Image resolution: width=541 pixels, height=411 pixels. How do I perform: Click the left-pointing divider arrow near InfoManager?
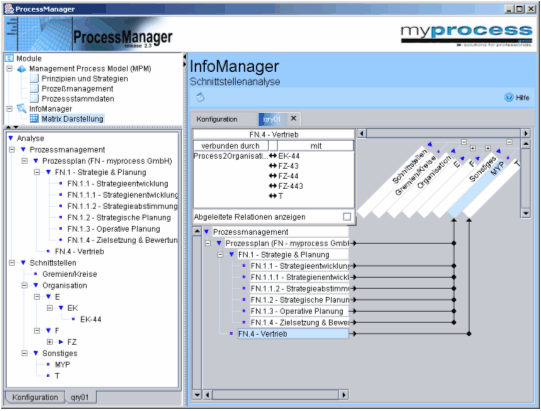[x=185, y=57]
